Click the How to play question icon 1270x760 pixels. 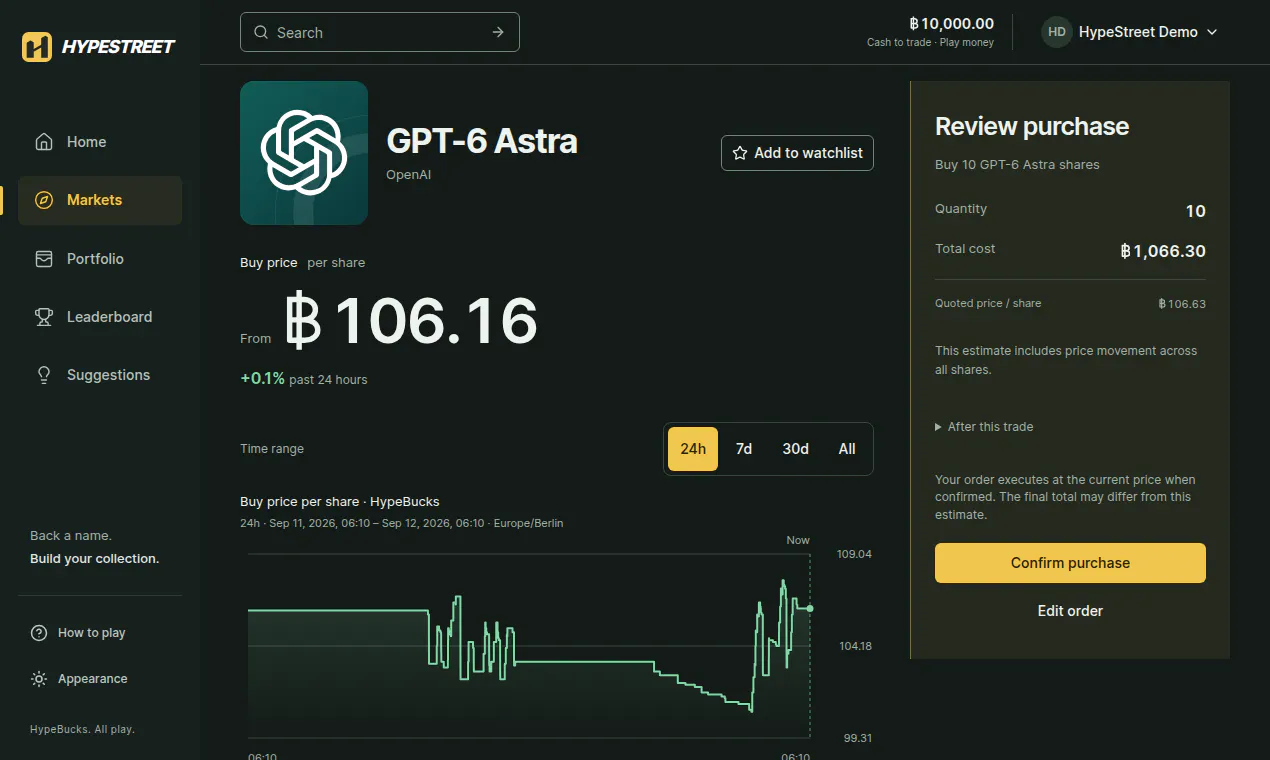coord(39,633)
